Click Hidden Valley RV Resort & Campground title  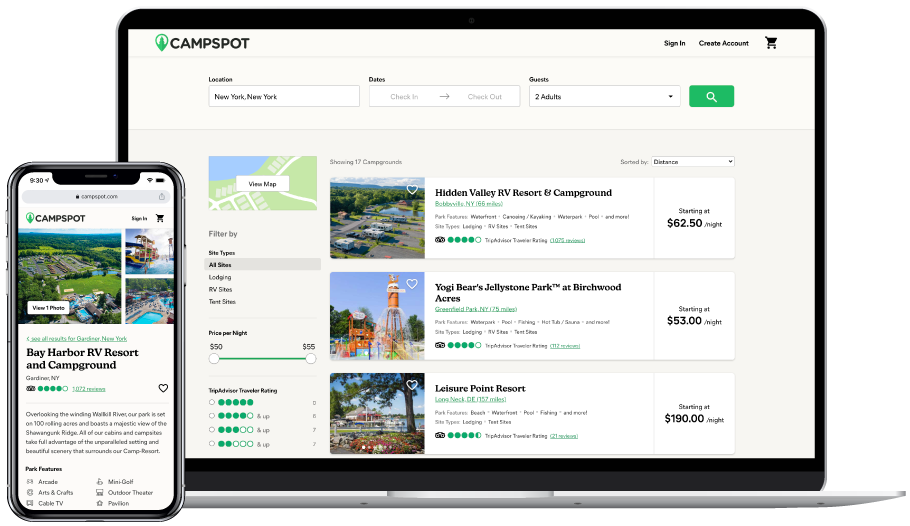[x=523, y=193]
